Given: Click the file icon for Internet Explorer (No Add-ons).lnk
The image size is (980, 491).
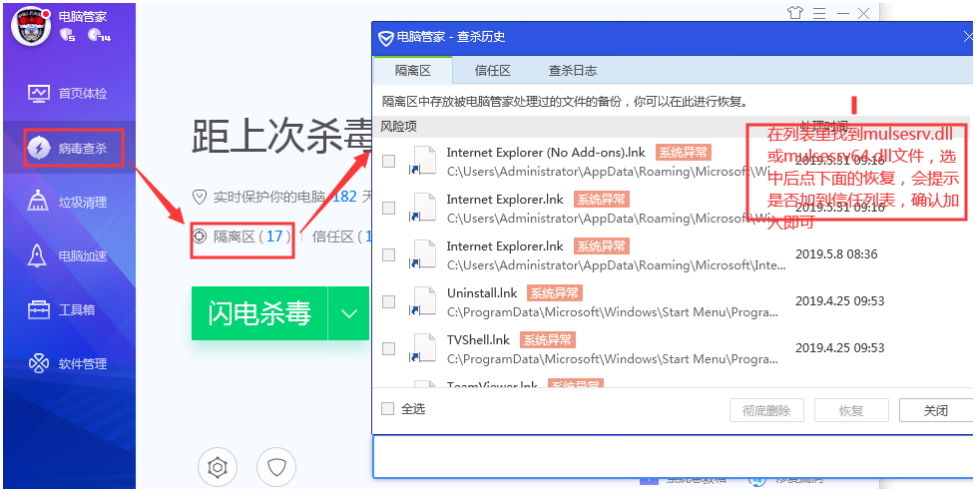Looking at the screenshot, I should point(423,161).
